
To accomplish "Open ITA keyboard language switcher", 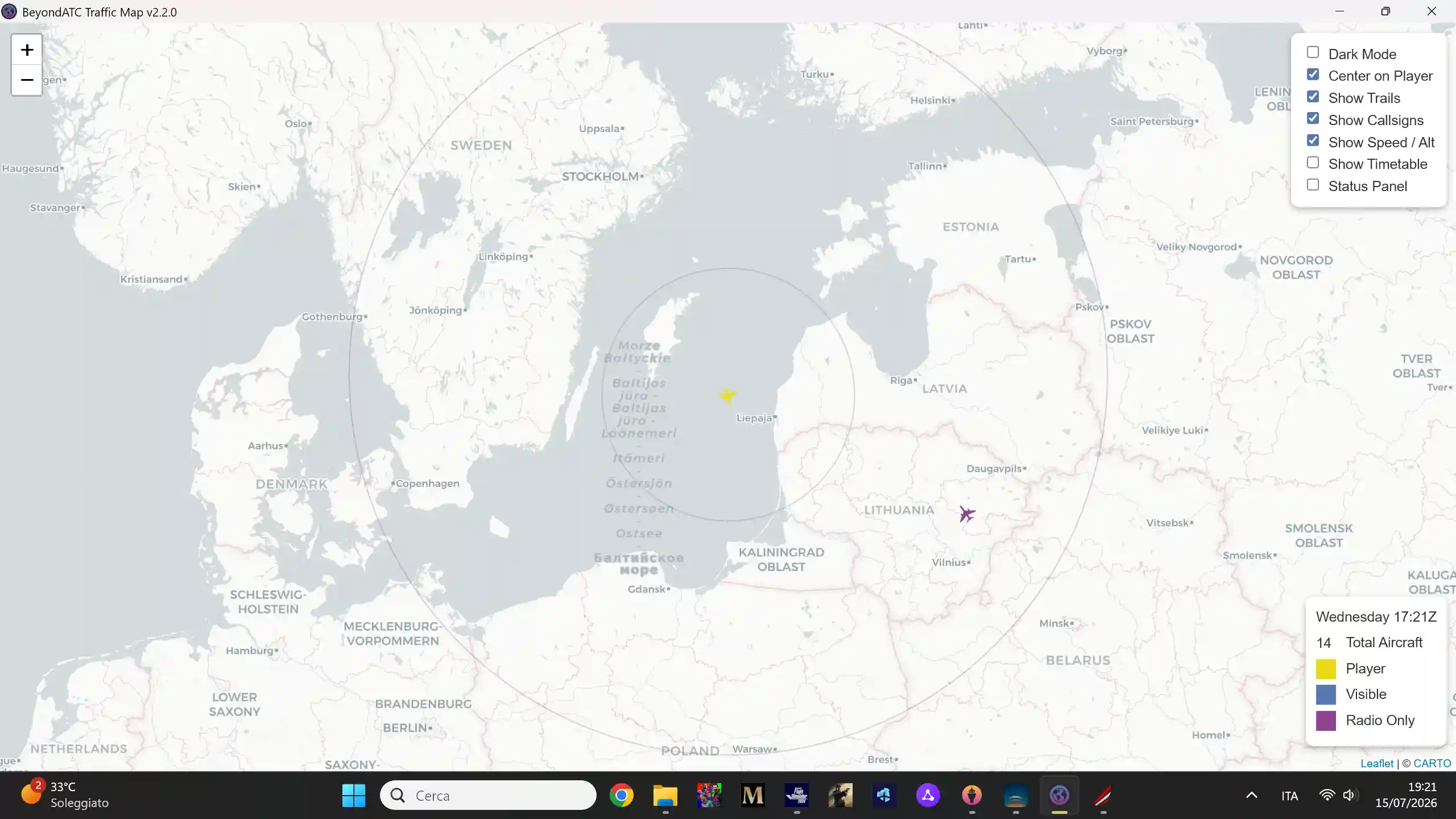I will (x=1289, y=796).
